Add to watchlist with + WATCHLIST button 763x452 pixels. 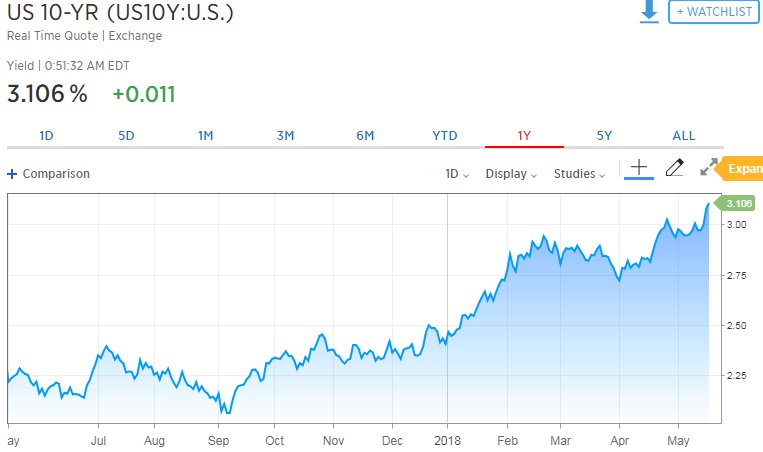coord(714,11)
